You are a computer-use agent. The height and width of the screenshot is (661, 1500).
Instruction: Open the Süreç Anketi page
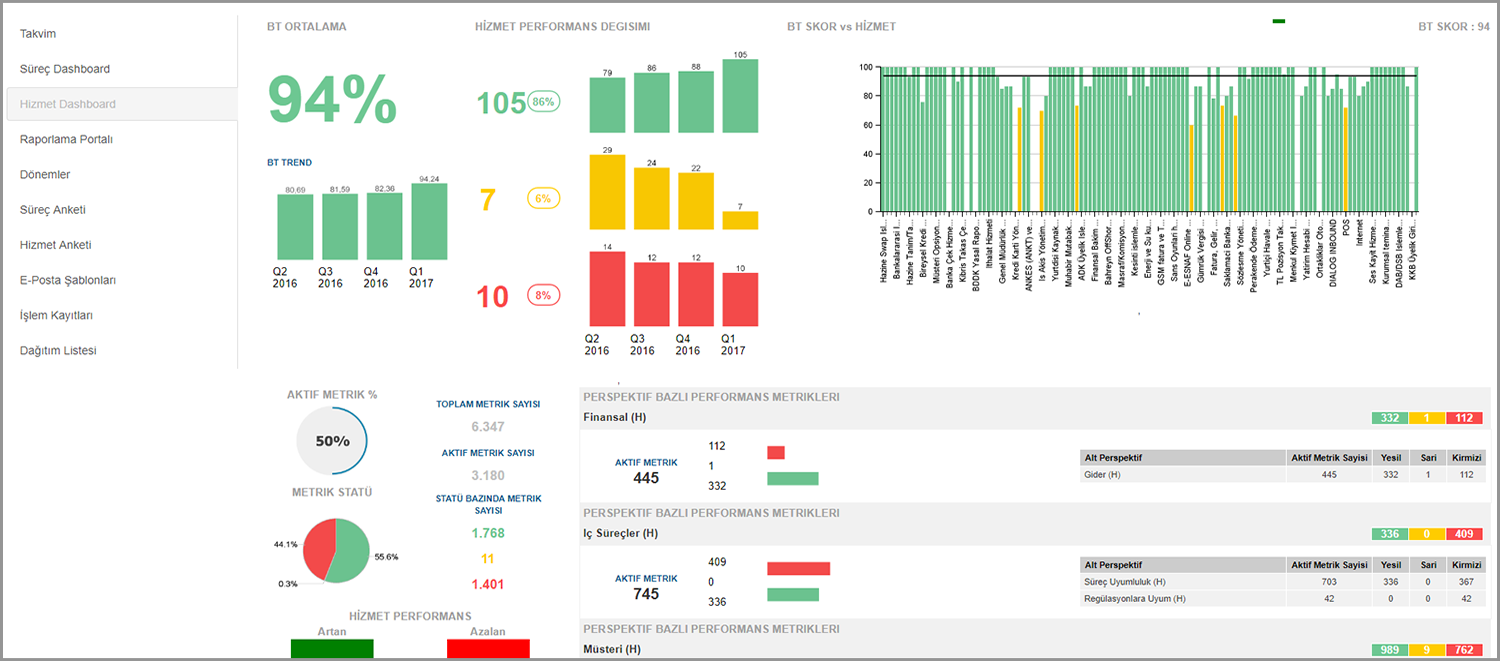53,210
